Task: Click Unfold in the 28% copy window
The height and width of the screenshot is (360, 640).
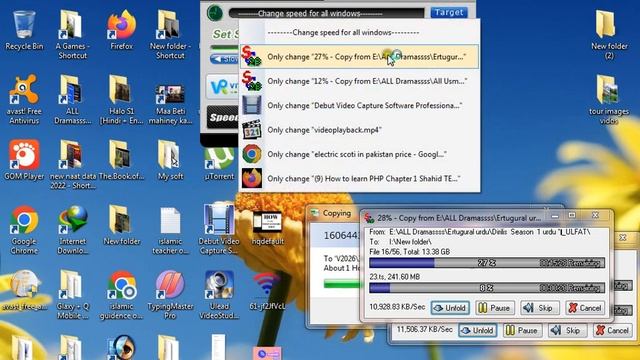Action: click(x=451, y=308)
